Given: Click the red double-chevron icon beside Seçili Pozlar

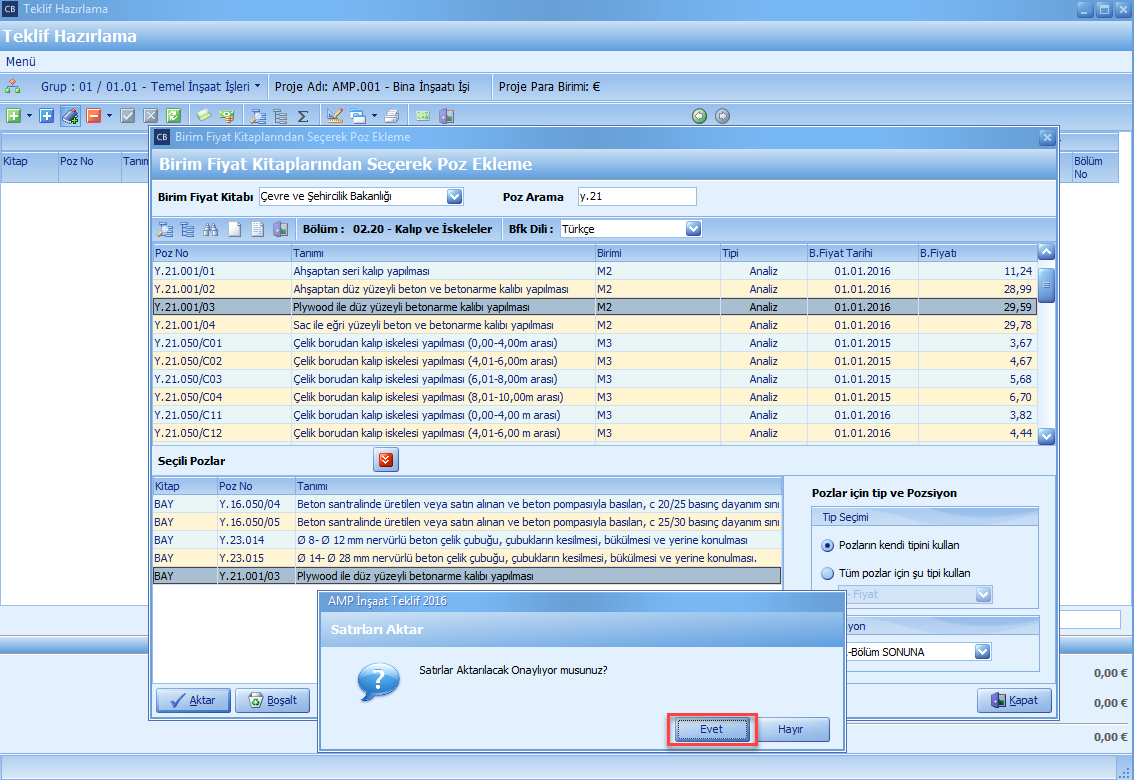Looking at the screenshot, I should (386, 460).
